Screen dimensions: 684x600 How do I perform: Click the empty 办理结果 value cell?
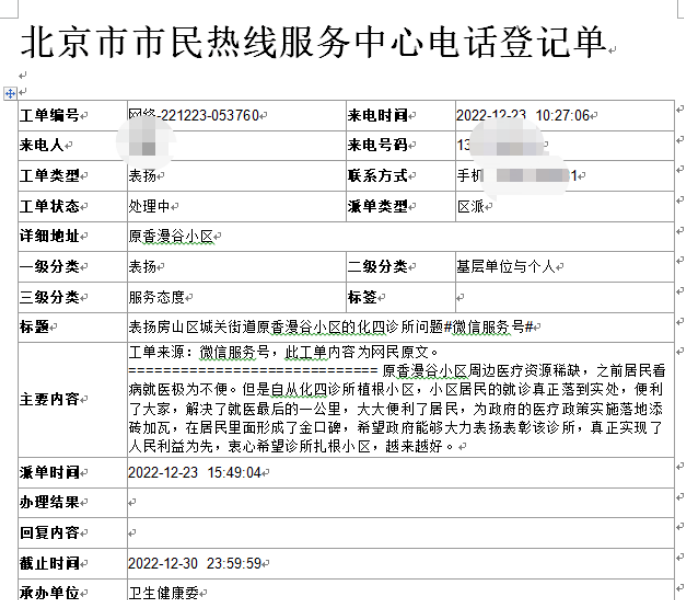click(400, 502)
